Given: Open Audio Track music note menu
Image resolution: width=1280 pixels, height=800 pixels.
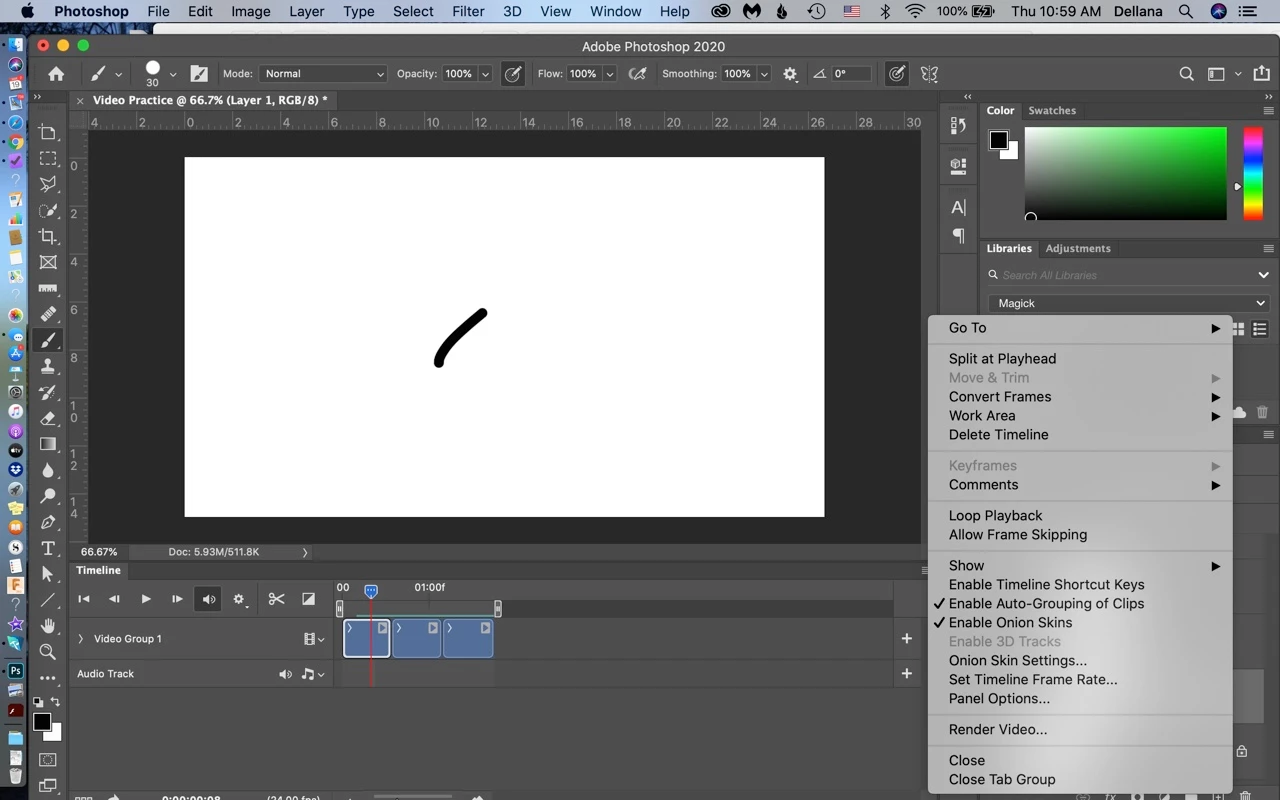Looking at the screenshot, I should [313, 674].
